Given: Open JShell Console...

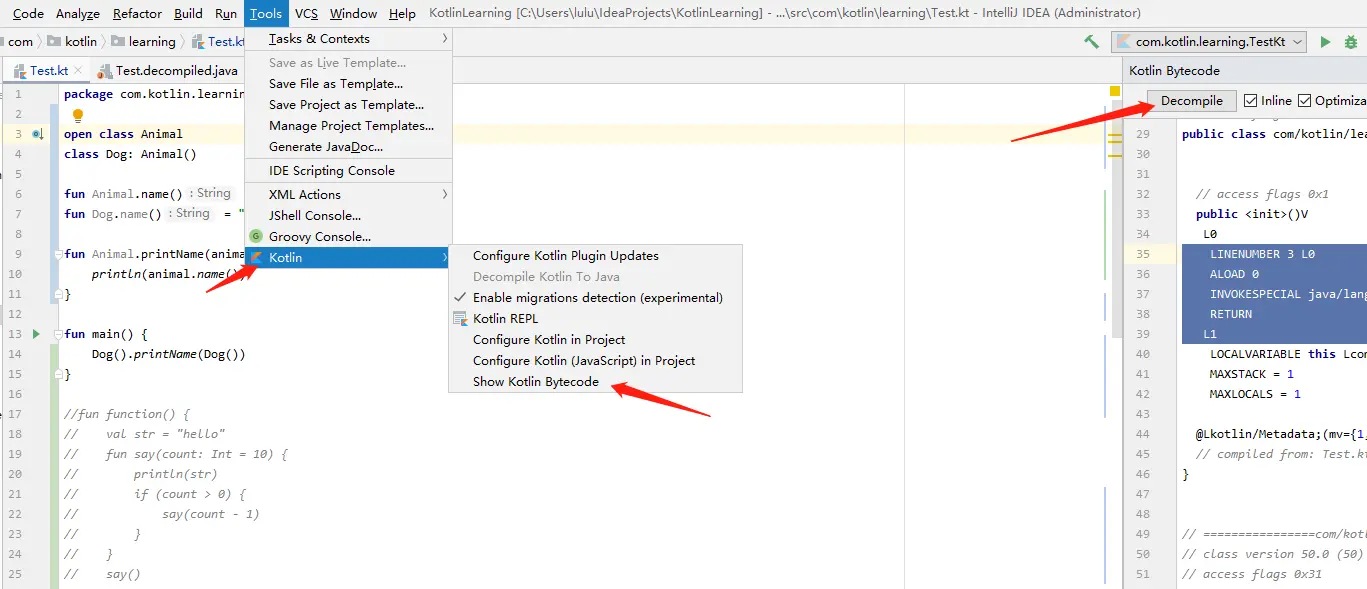Looking at the screenshot, I should click(348, 216).
